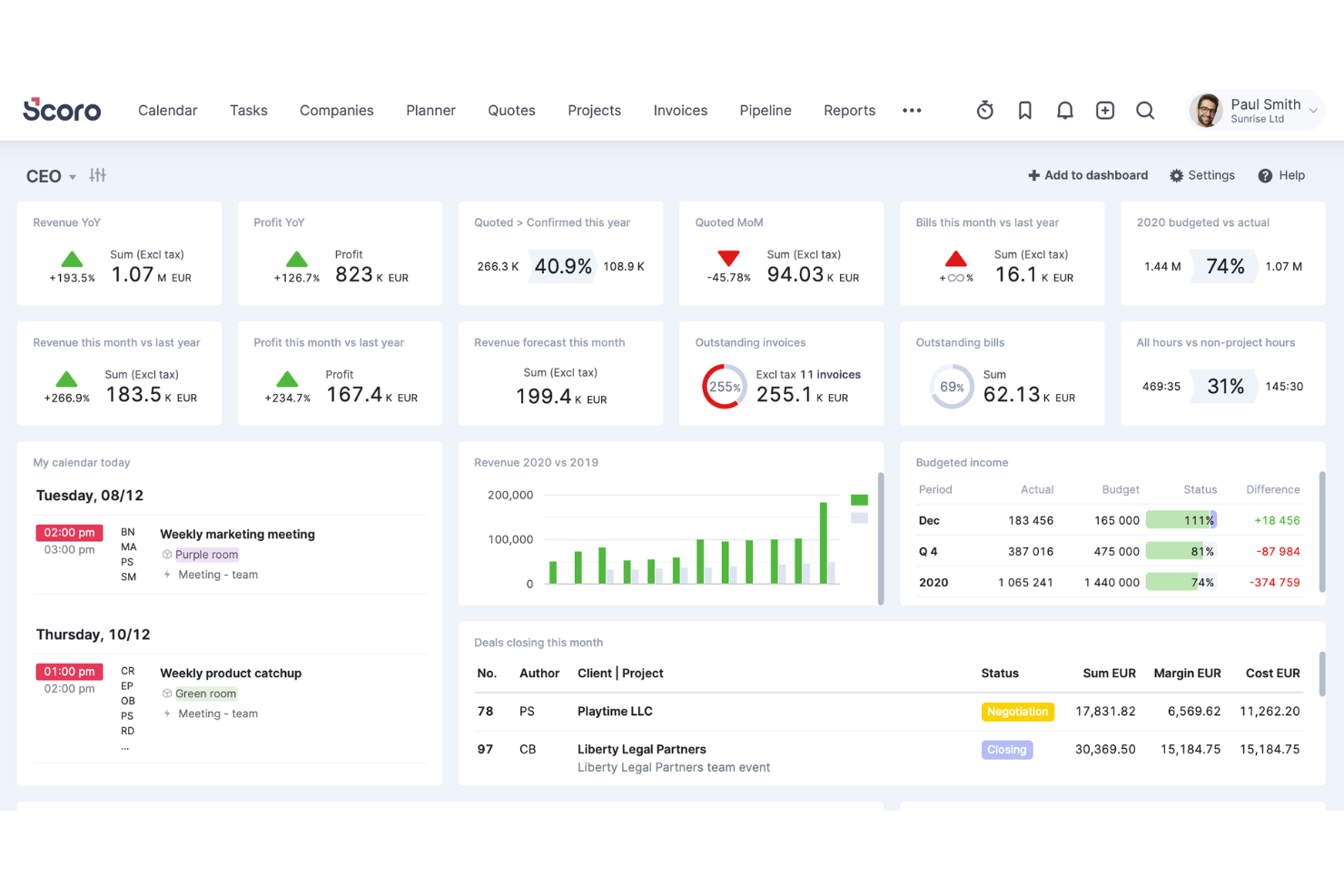The image size is (1344, 896).
Task: Click the Purple room label
Action: pyautogui.click(x=206, y=555)
